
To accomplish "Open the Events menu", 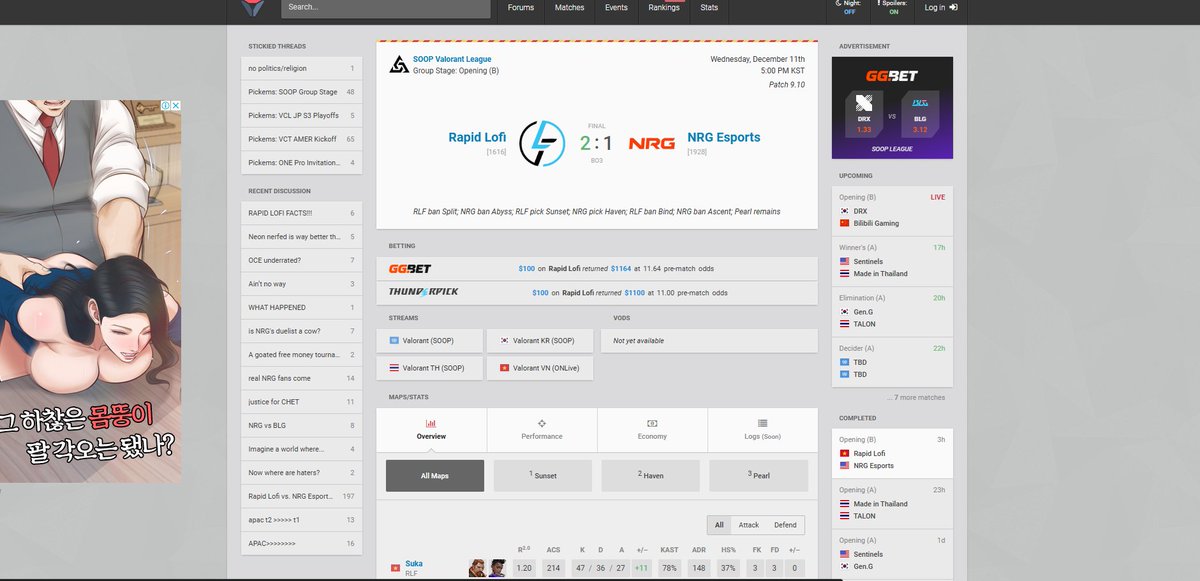I will pyautogui.click(x=617, y=8).
